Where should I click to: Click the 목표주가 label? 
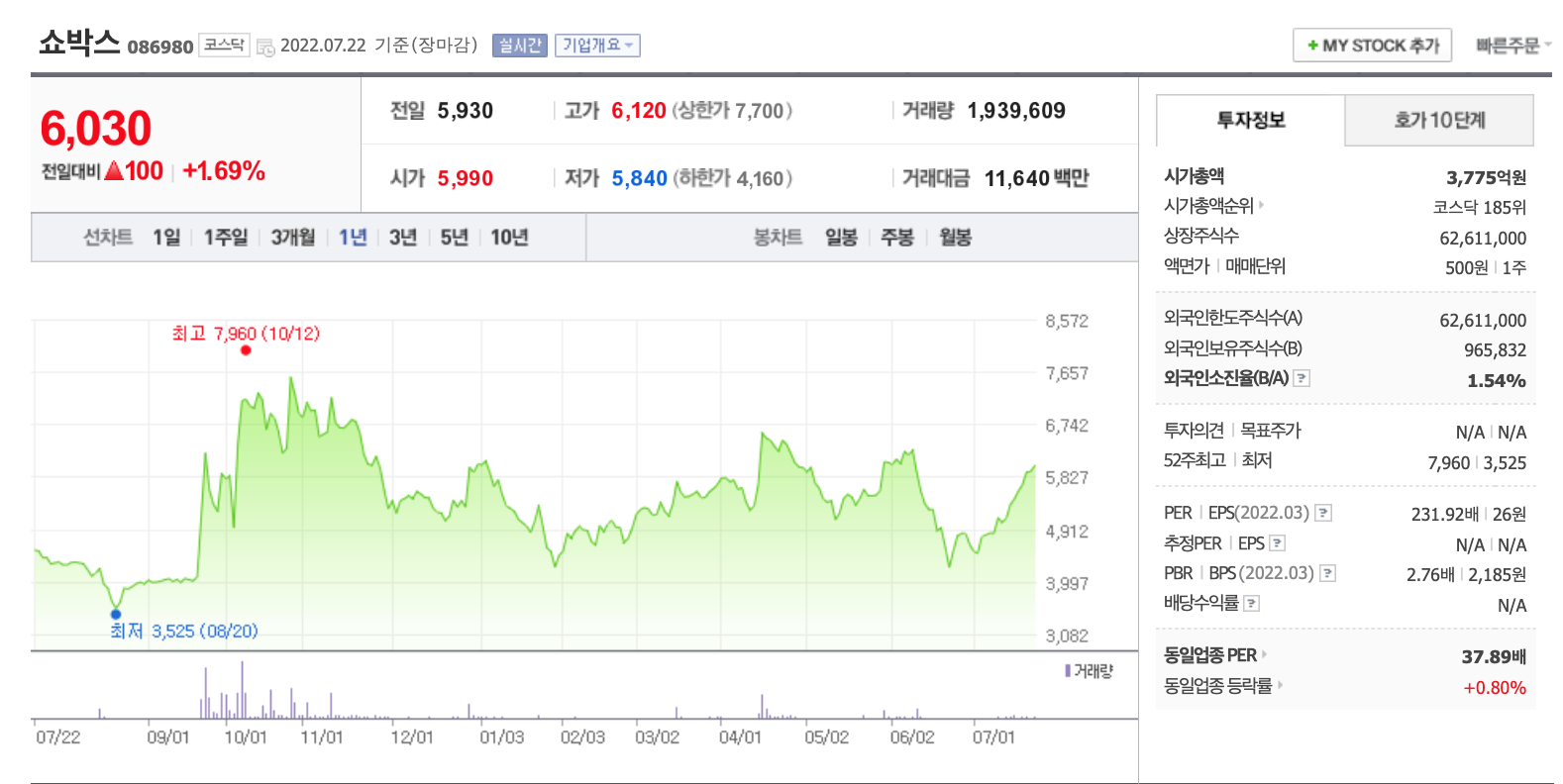[1271, 431]
